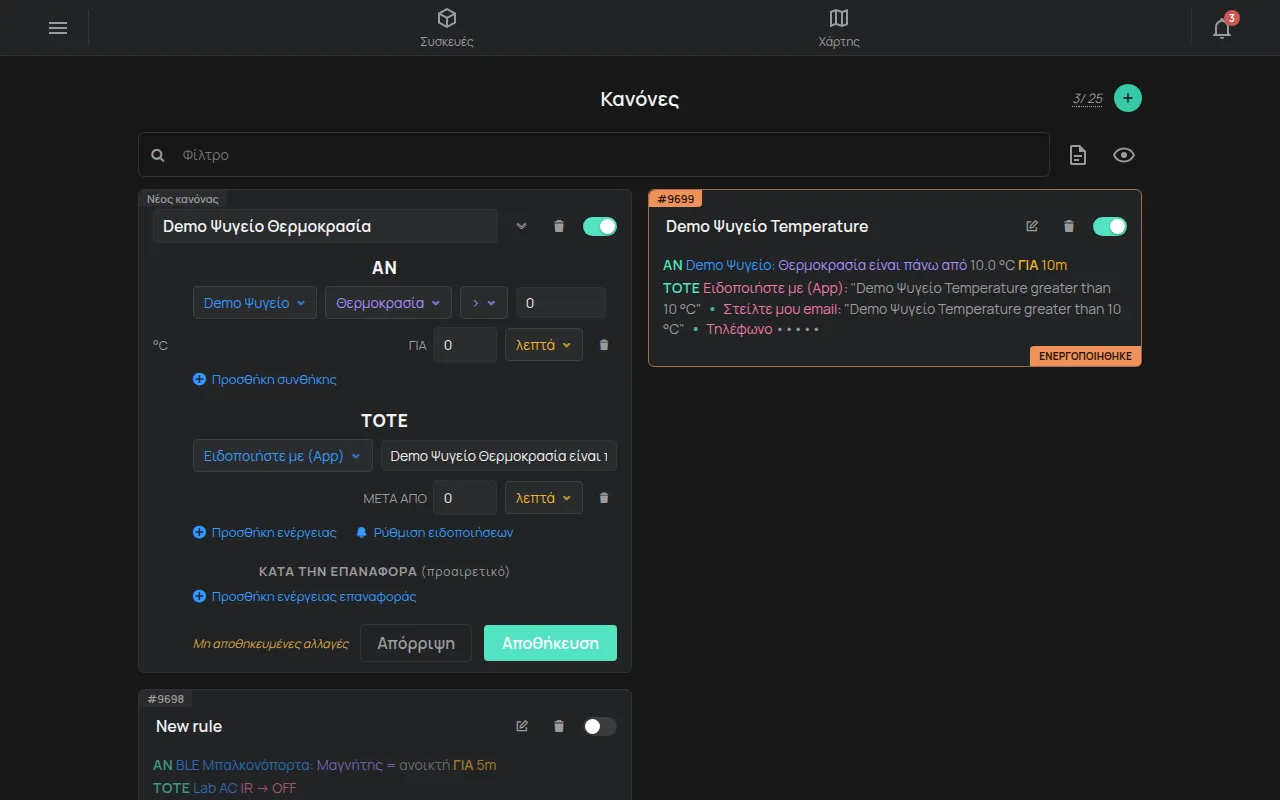This screenshot has width=1280, height=800.
Task: Open the Demo Ψυγείο device dropdown
Action: point(255,303)
